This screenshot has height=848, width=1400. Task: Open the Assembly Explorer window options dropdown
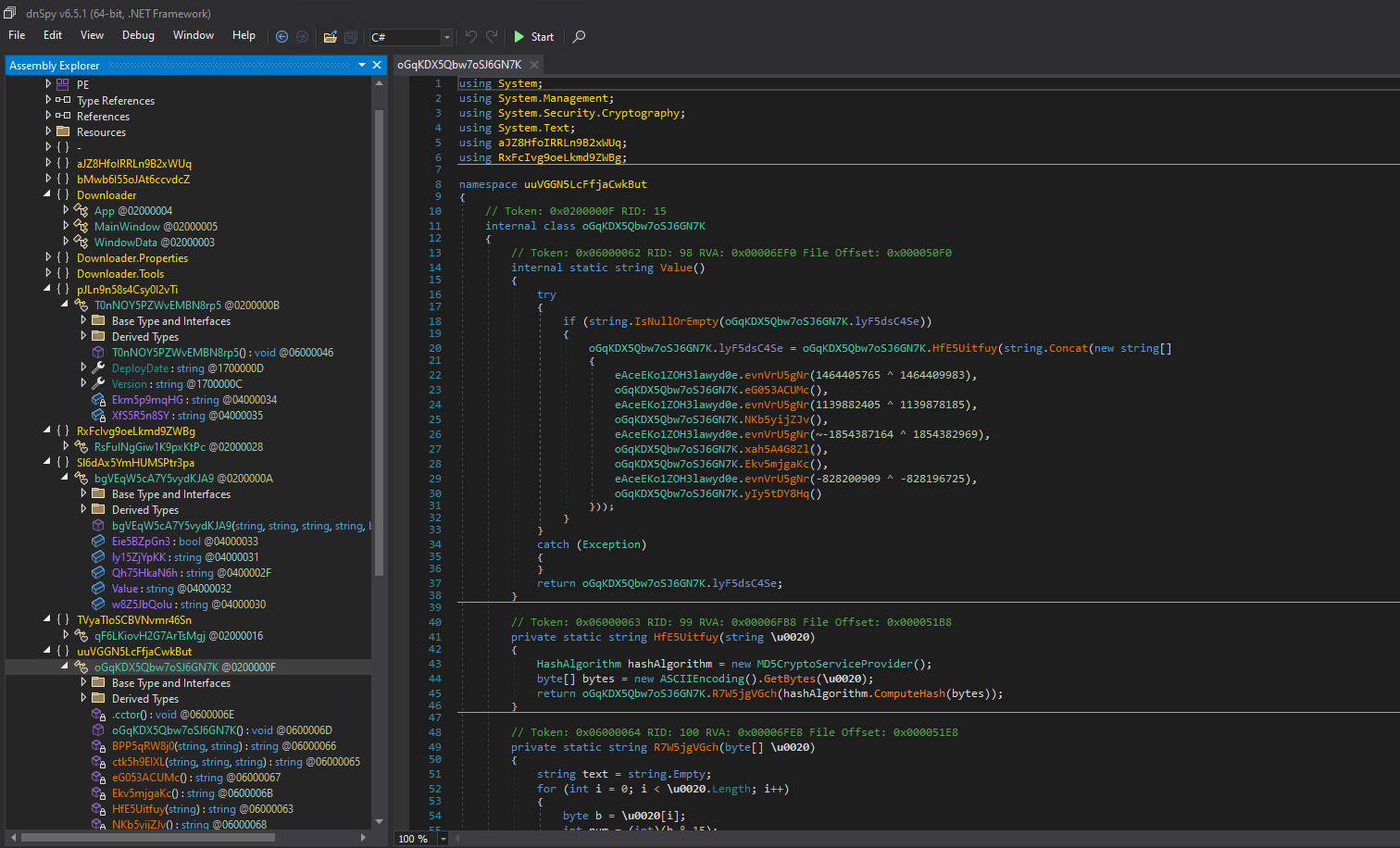point(362,65)
